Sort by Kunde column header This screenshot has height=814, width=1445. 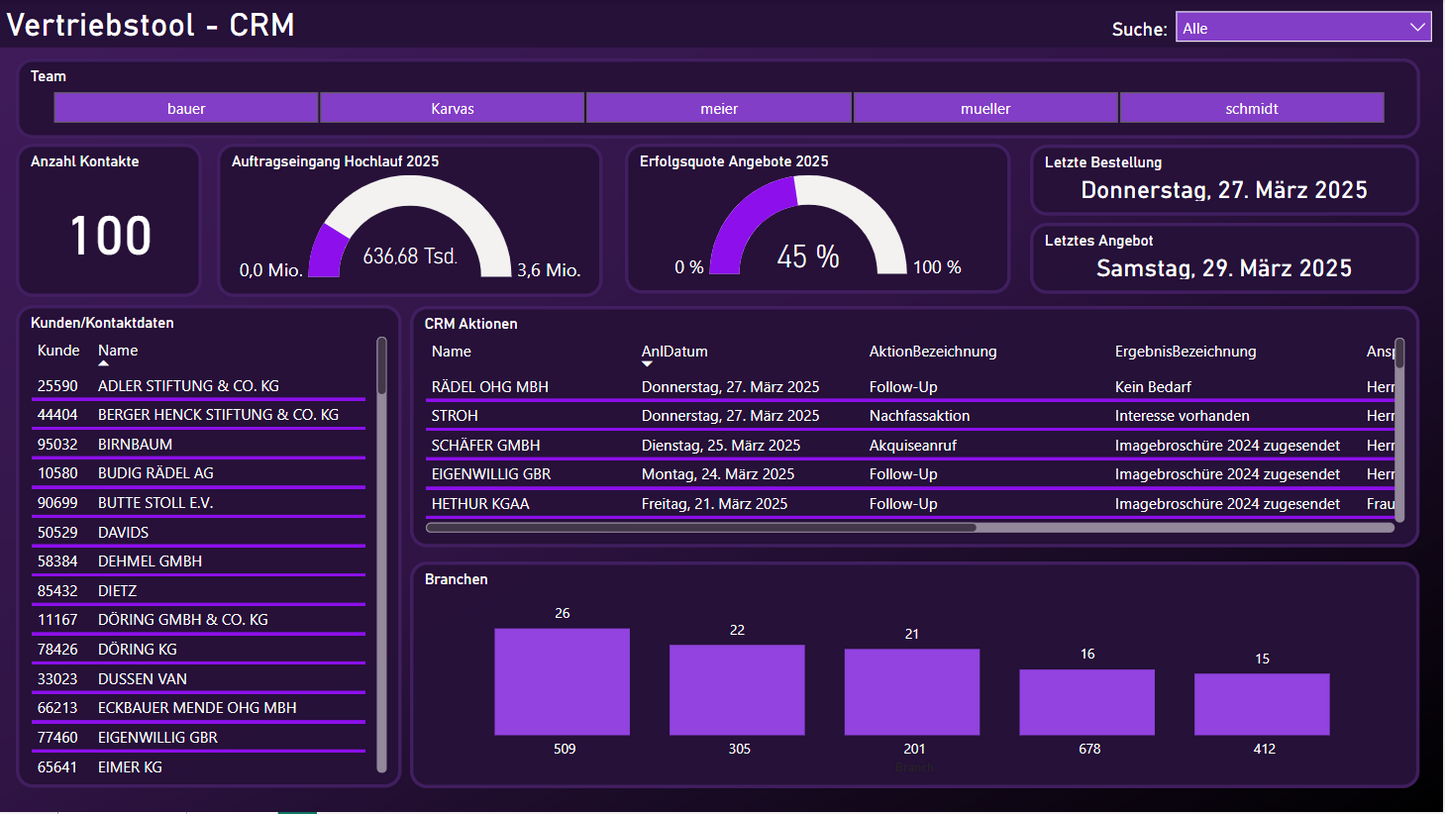pos(58,351)
